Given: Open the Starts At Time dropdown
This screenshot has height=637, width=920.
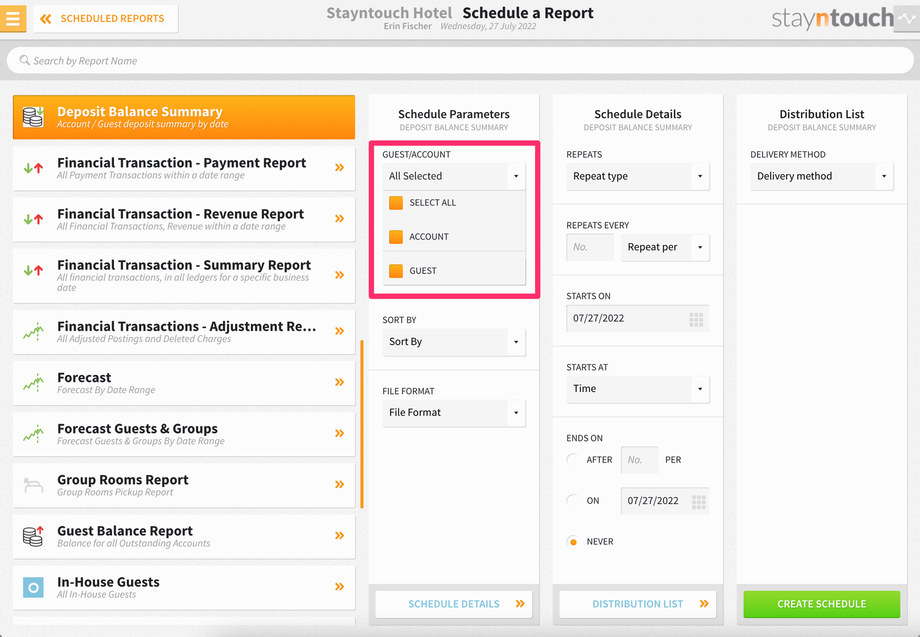Looking at the screenshot, I should [x=638, y=389].
